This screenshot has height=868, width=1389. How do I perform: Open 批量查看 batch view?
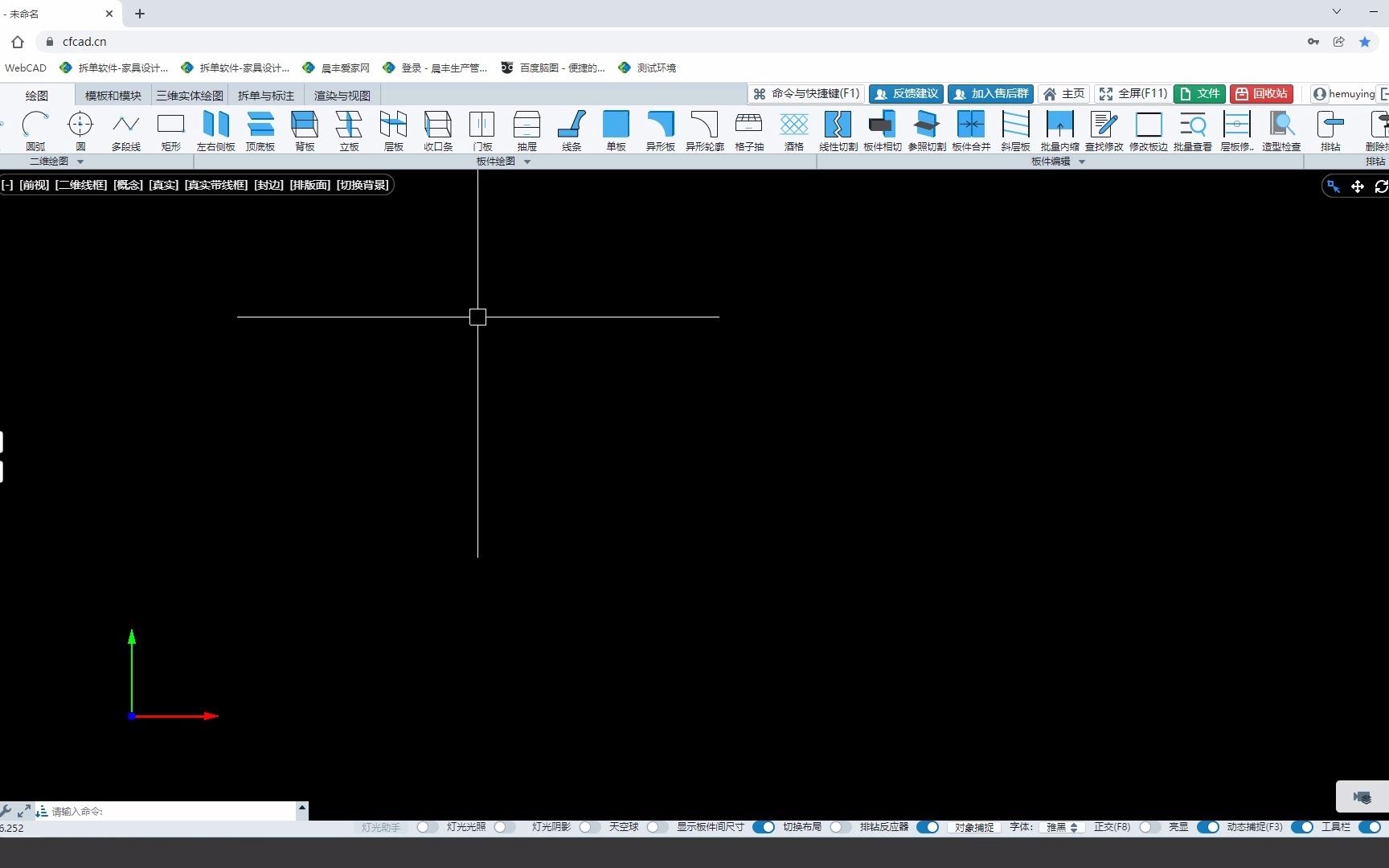click(x=1192, y=130)
